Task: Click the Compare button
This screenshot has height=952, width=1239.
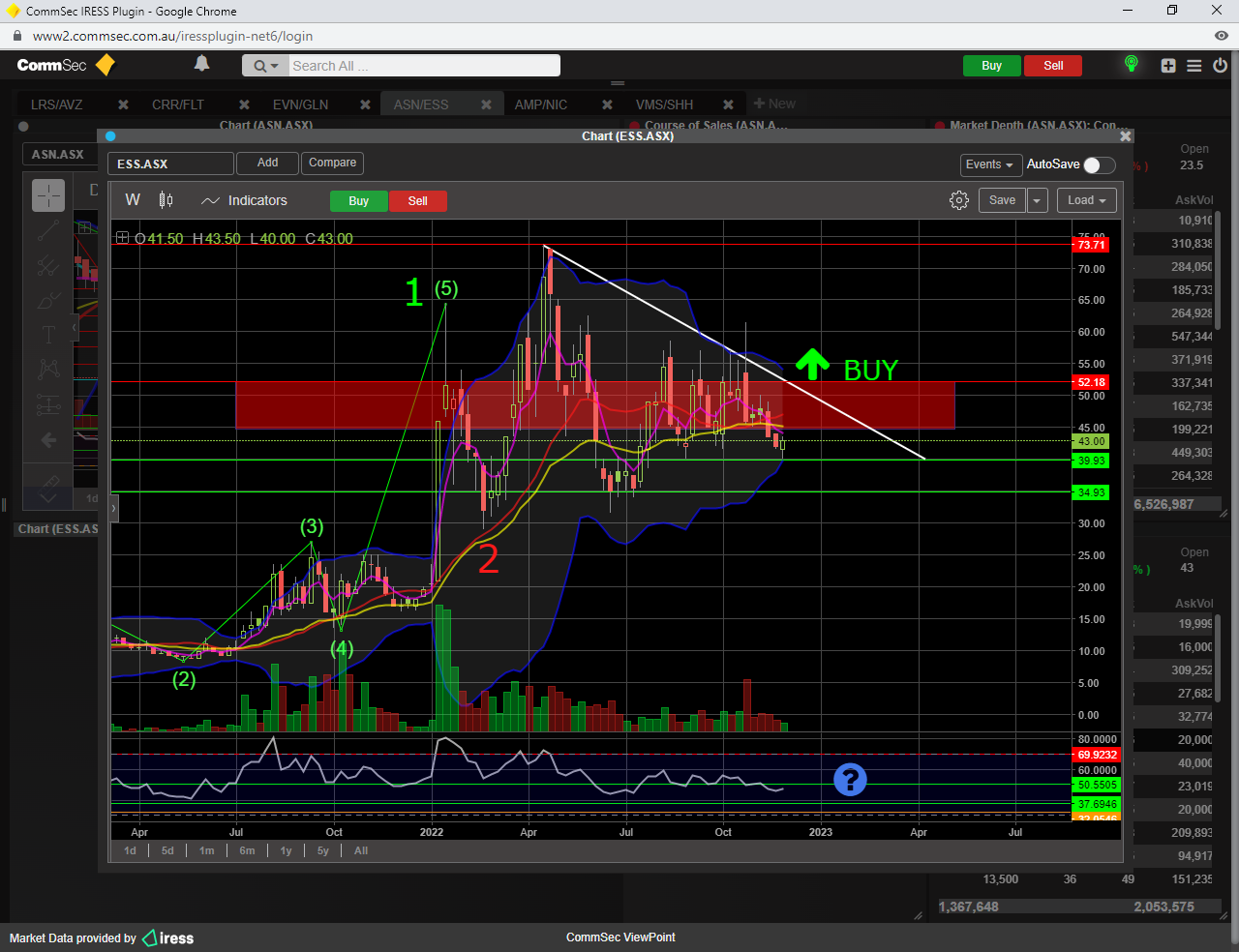Action: [x=332, y=163]
